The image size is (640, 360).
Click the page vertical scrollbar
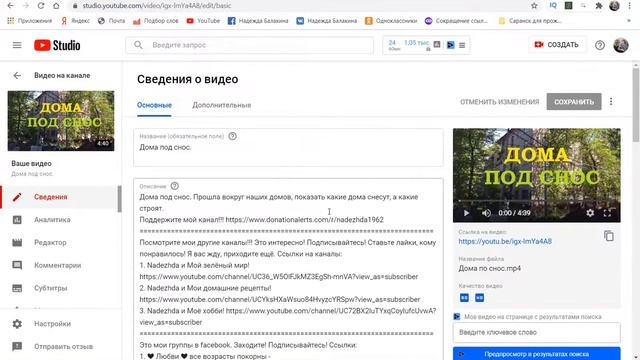(x=636, y=106)
